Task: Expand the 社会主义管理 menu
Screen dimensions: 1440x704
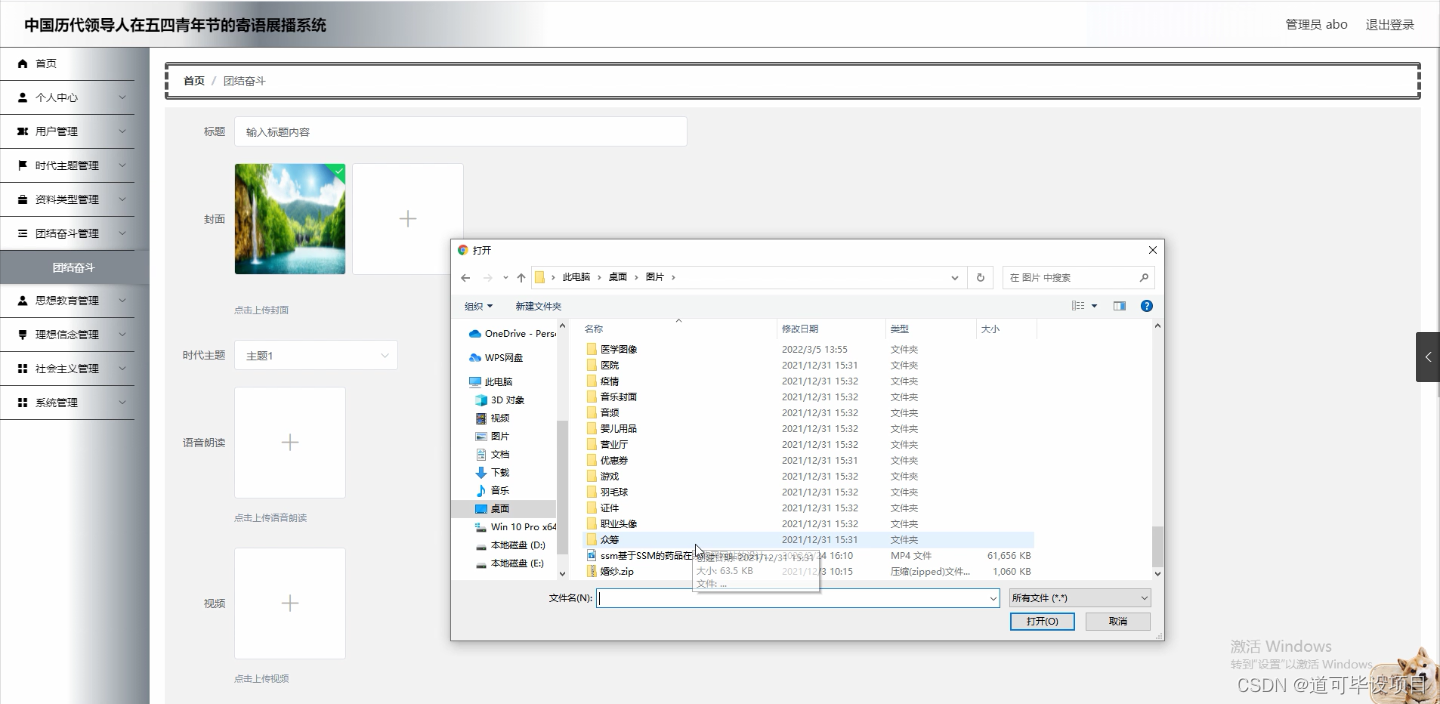Action: pos(67,369)
